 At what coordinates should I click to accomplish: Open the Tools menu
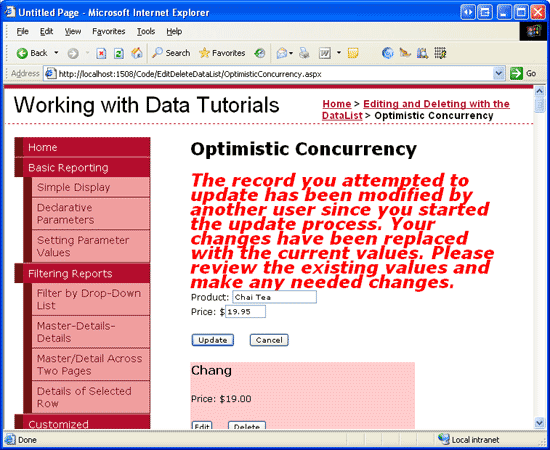pyautogui.click(x=146, y=32)
